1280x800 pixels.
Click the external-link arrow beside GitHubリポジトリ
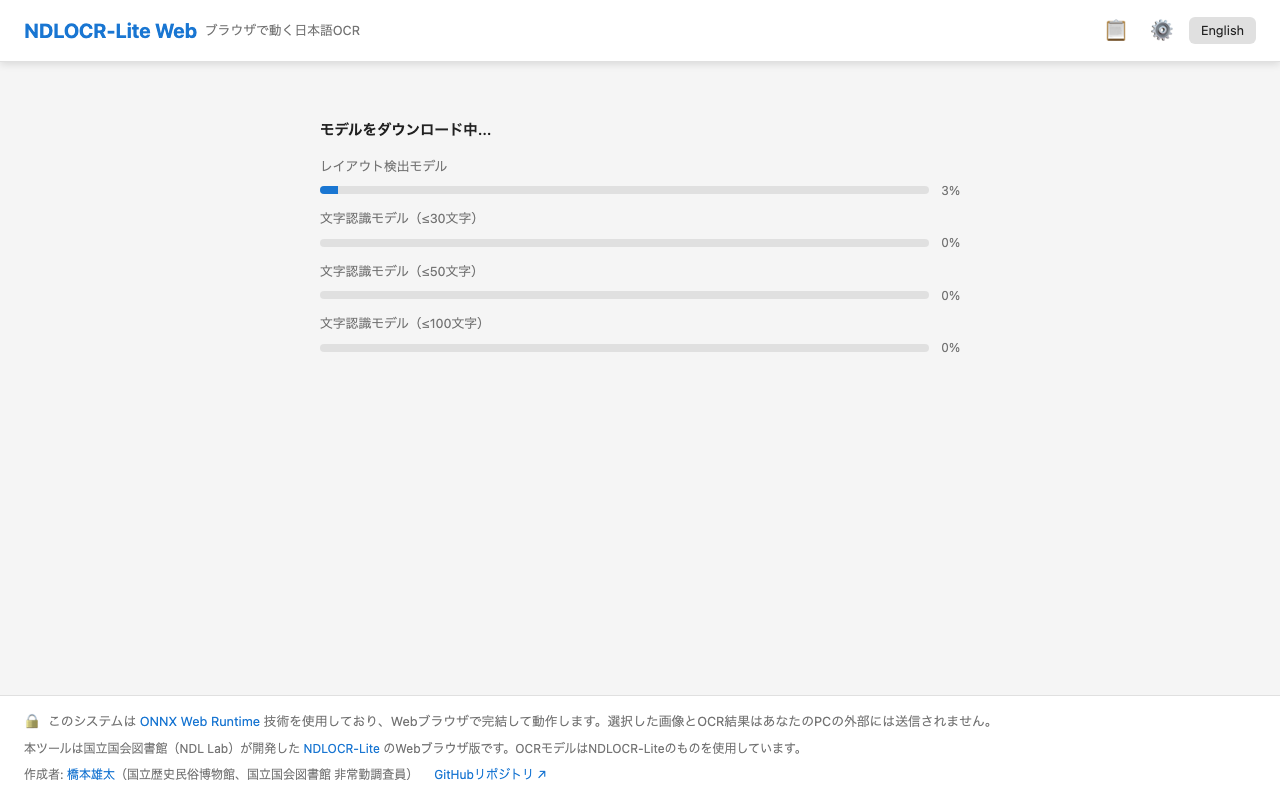click(x=542, y=773)
